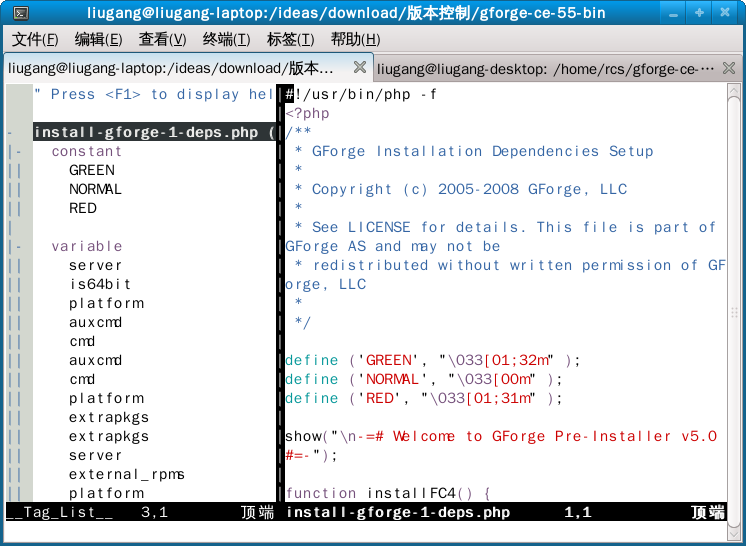Click the define 'NORMAL' line

click(423, 380)
